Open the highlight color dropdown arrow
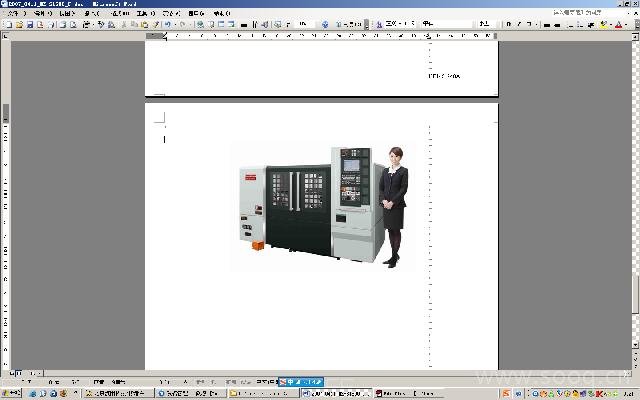 (x=610, y=24)
